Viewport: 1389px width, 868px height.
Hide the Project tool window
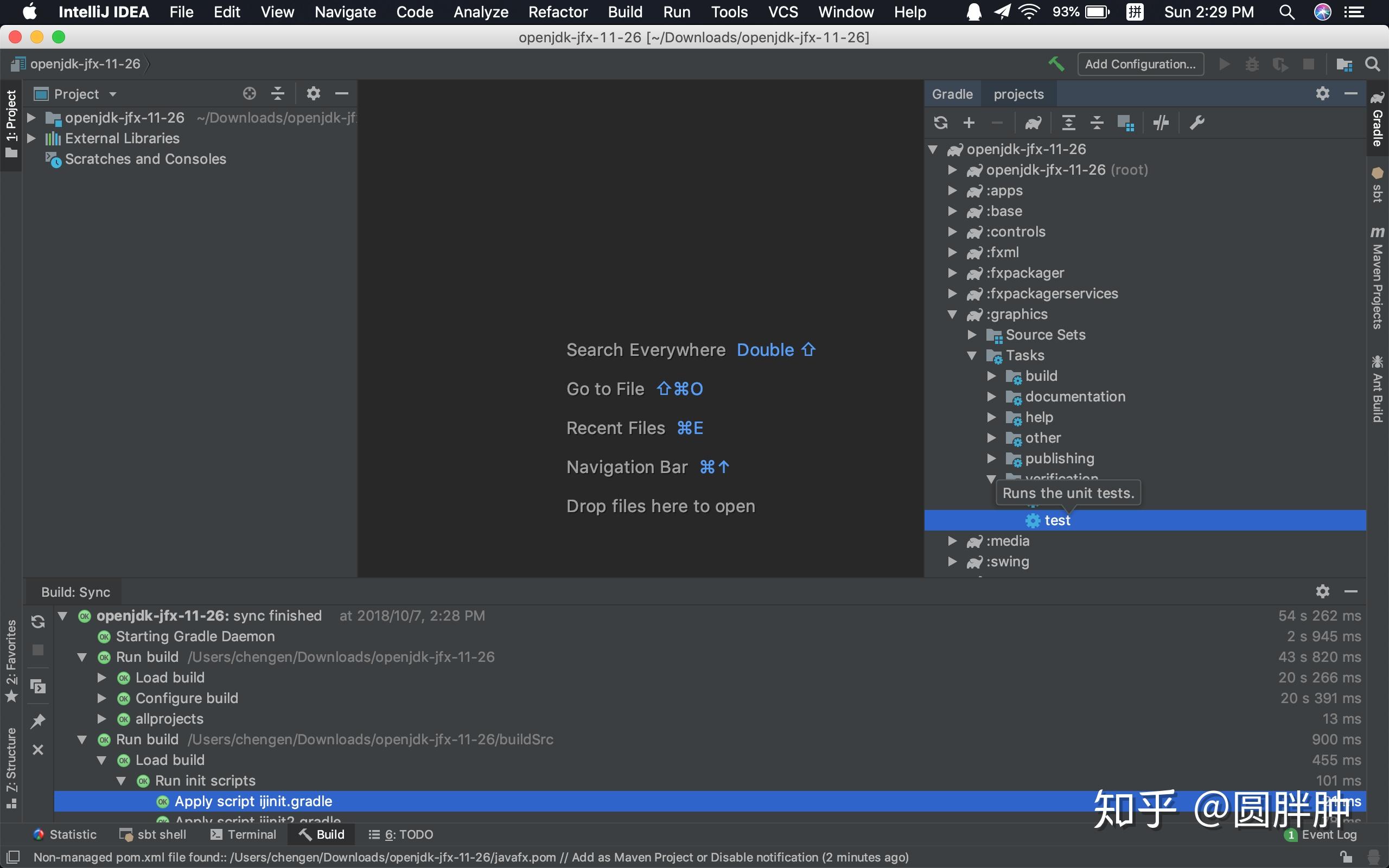tap(342, 93)
